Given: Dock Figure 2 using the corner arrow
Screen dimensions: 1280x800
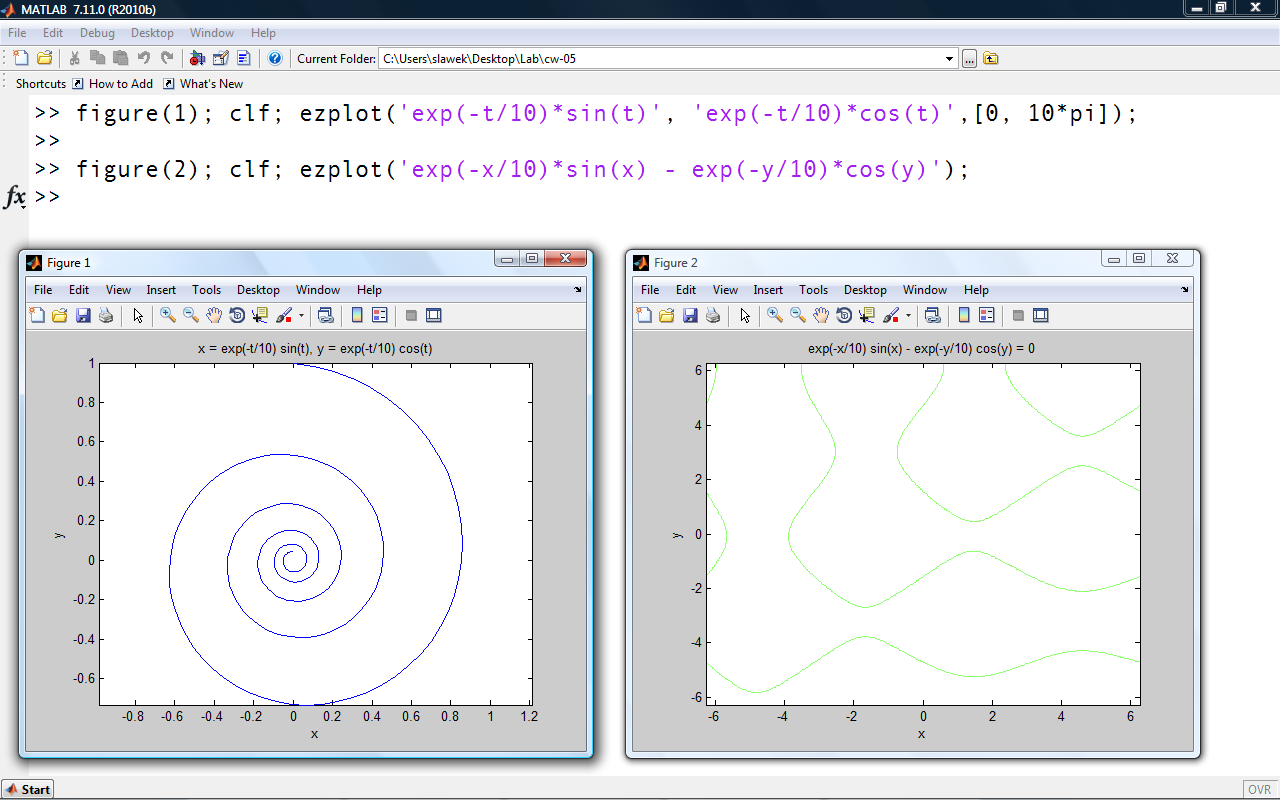Looking at the screenshot, I should click(x=1185, y=290).
